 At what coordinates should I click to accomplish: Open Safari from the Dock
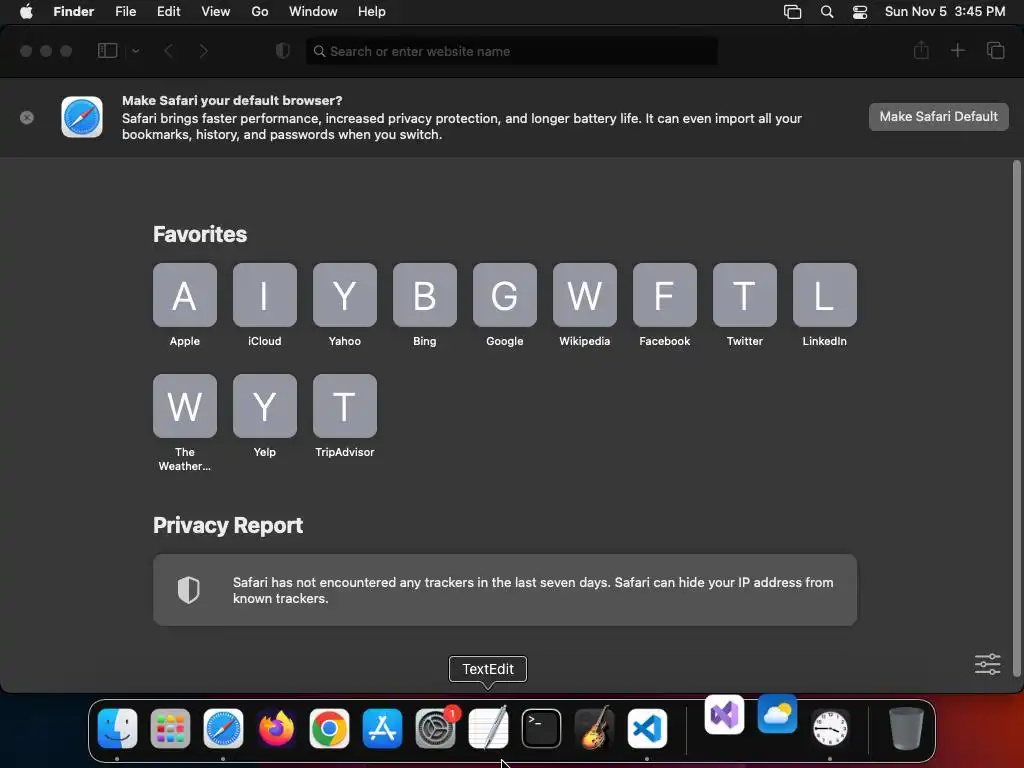pos(223,728)
